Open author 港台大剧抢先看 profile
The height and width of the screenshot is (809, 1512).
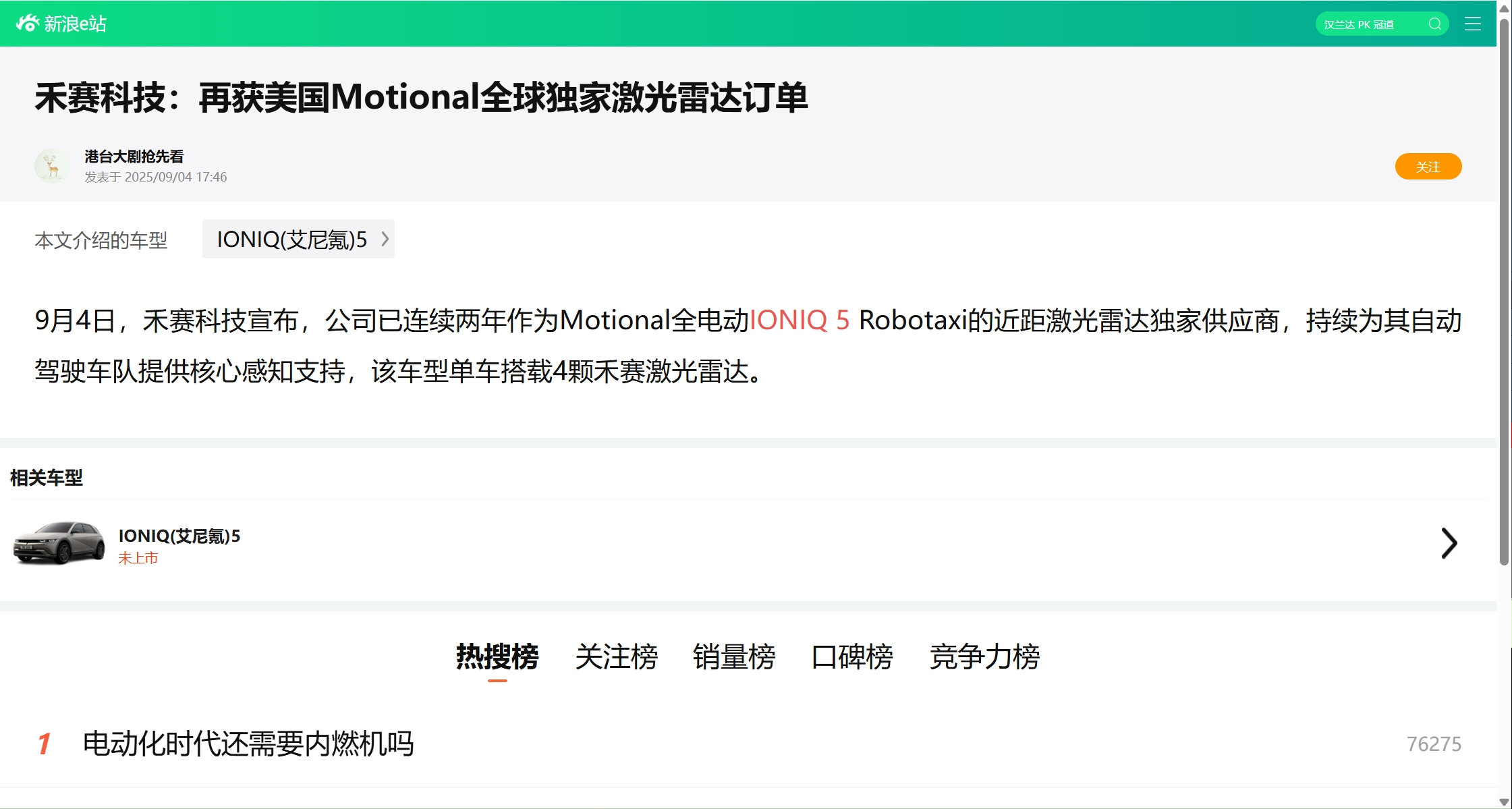[134, 157]
